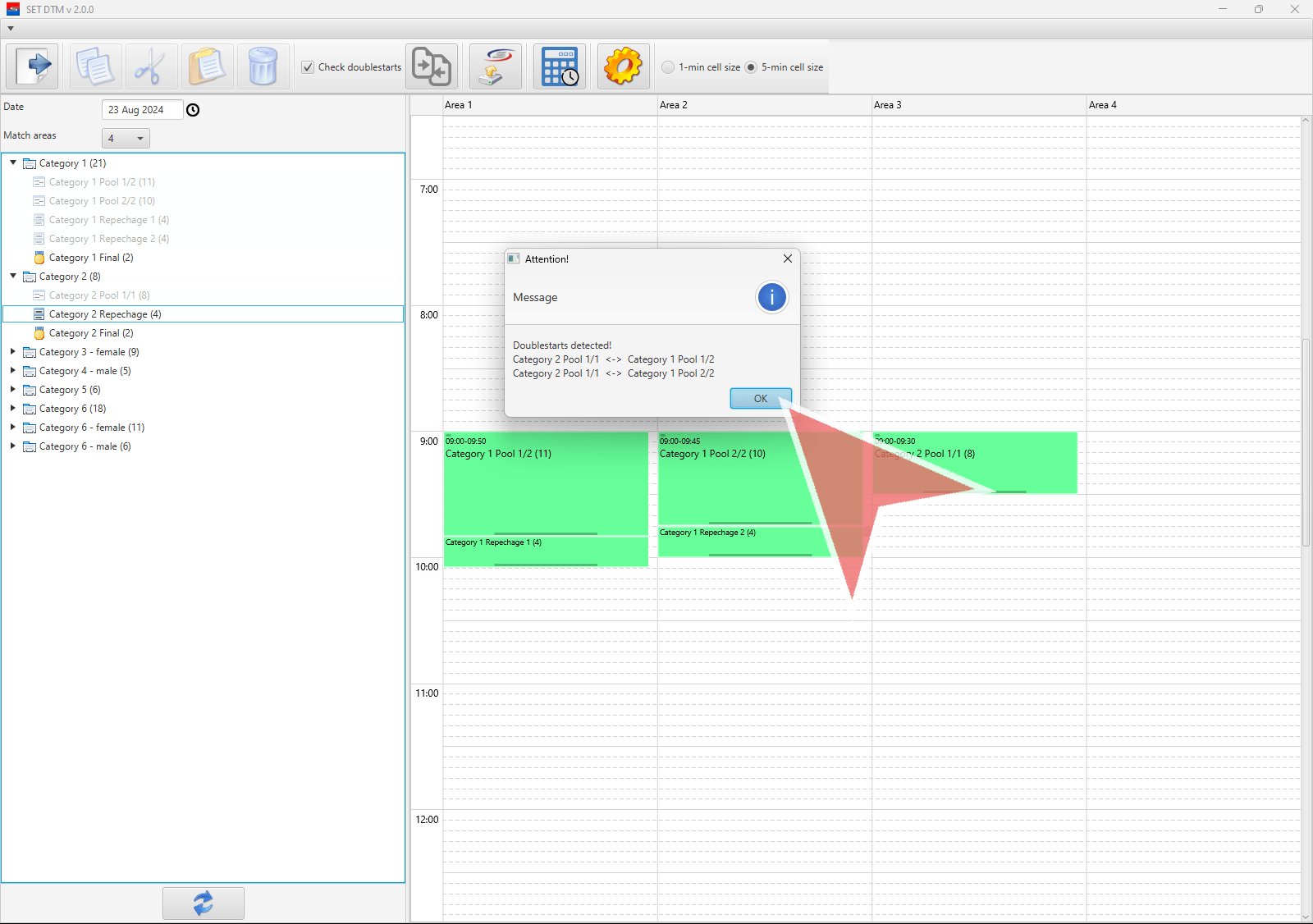Click the clock icon next to date
Screen dimensions: 1313x924
(193, 110)
